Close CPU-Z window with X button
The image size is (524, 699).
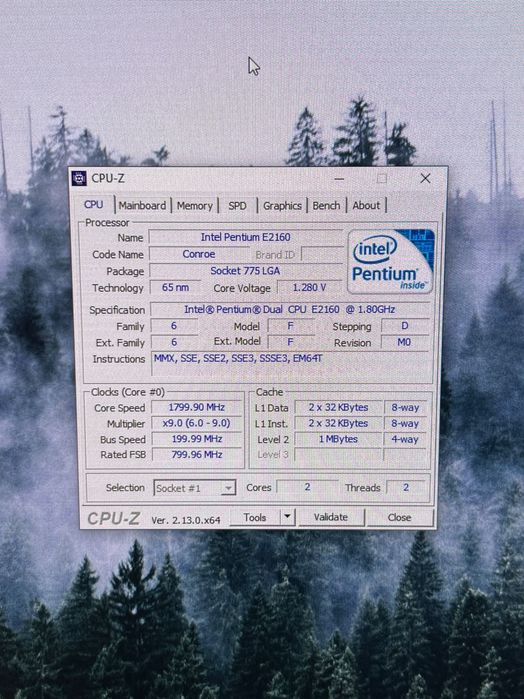click(425, 178)
